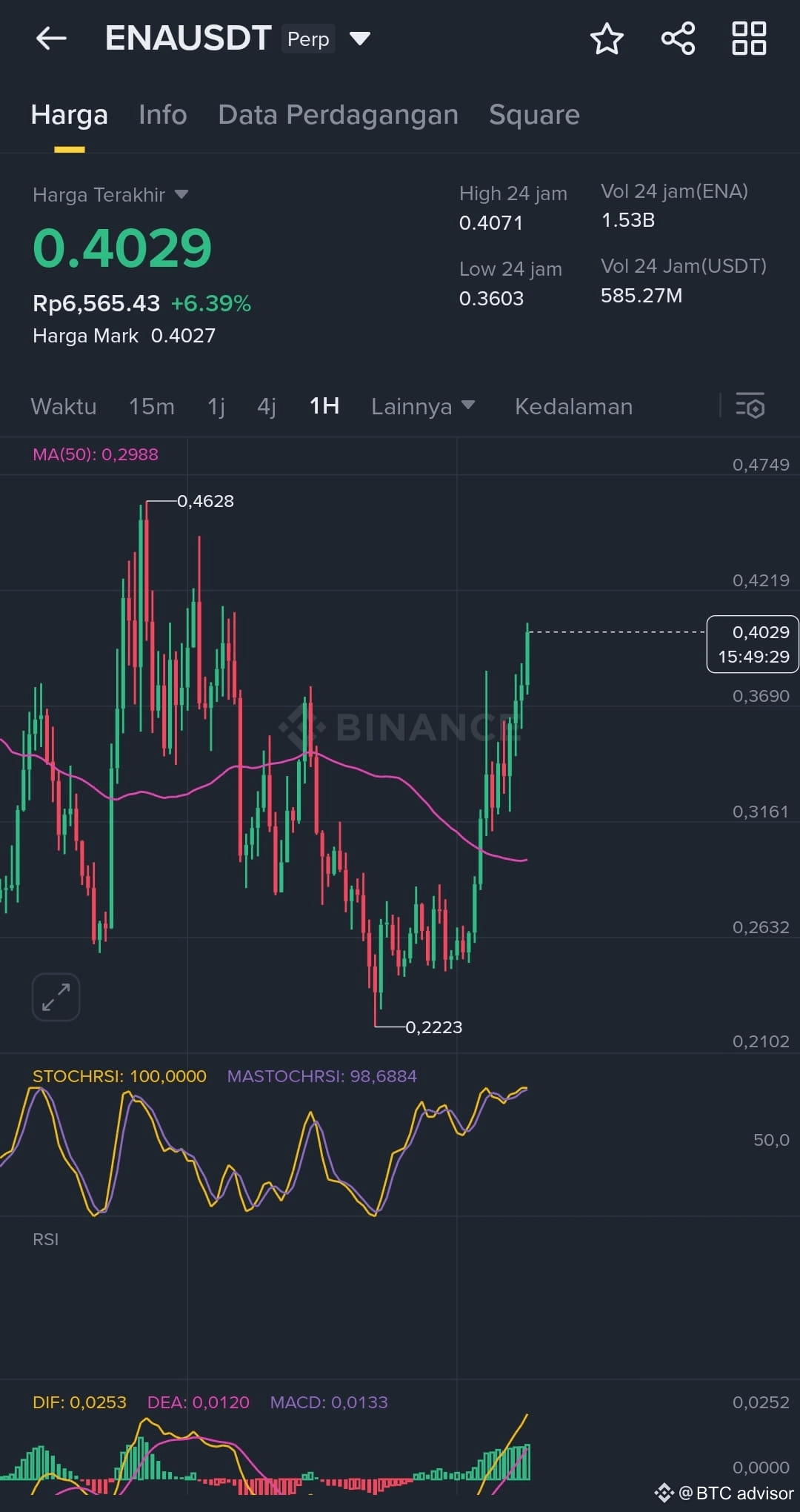
Task: Tap the STOCHRSI: 100,0000 label
Action: point(119,1076)
